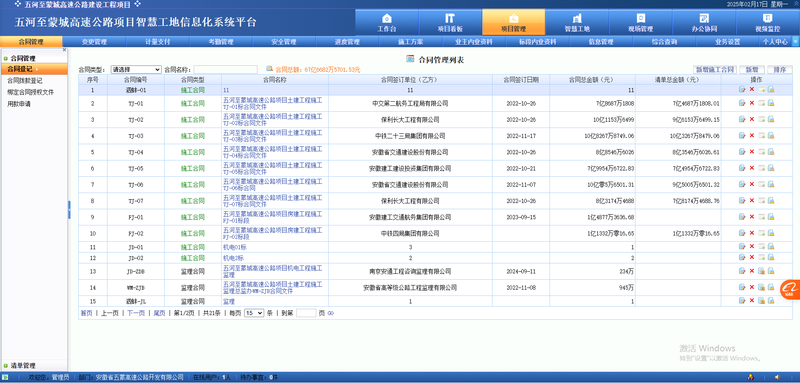This screenshot has height=383, width=800.
Task: Collapse the 合同管理 sidebar section header
Action: 22,59
